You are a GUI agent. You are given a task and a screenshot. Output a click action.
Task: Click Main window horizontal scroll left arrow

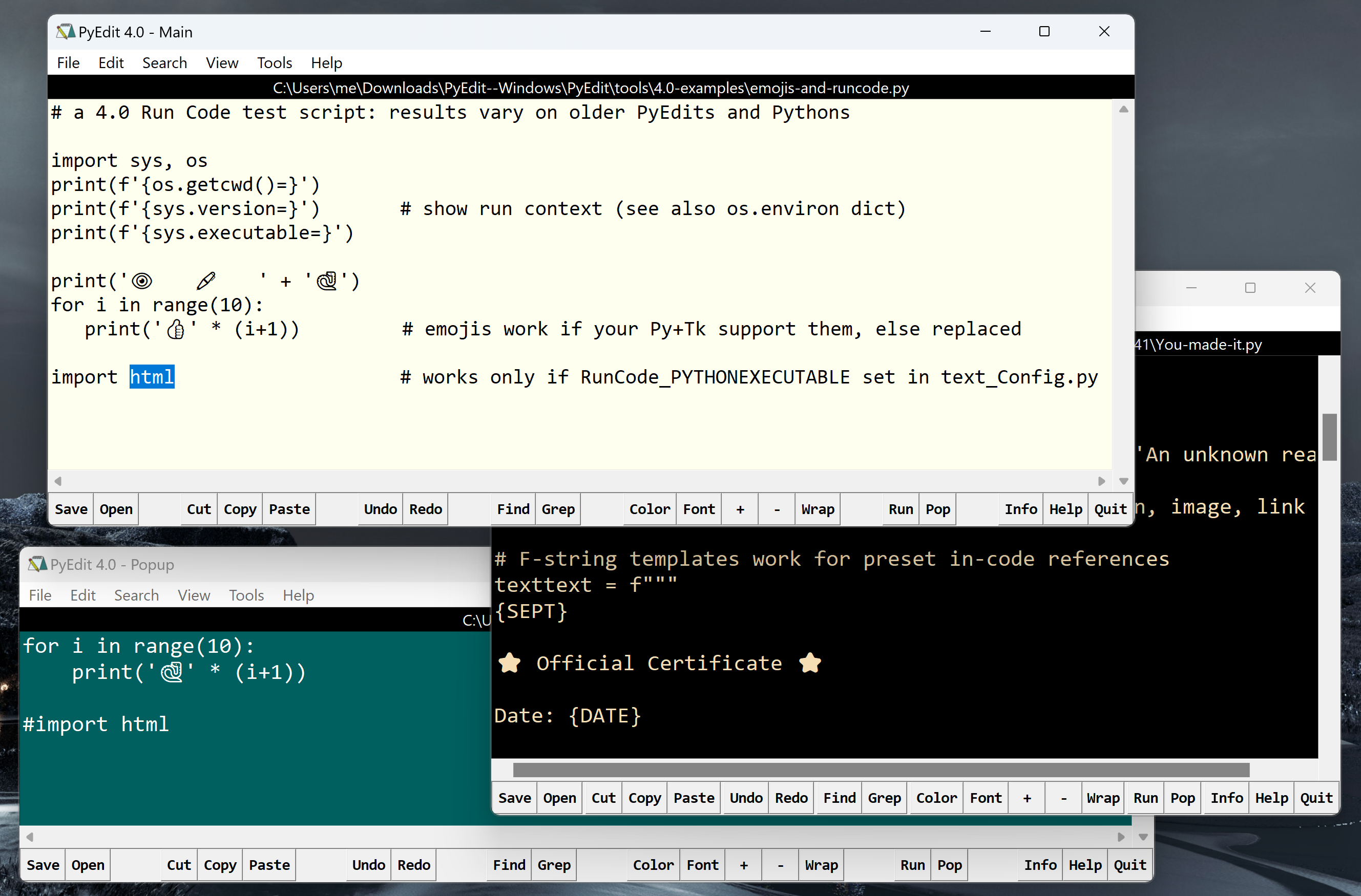click(58, 481)
